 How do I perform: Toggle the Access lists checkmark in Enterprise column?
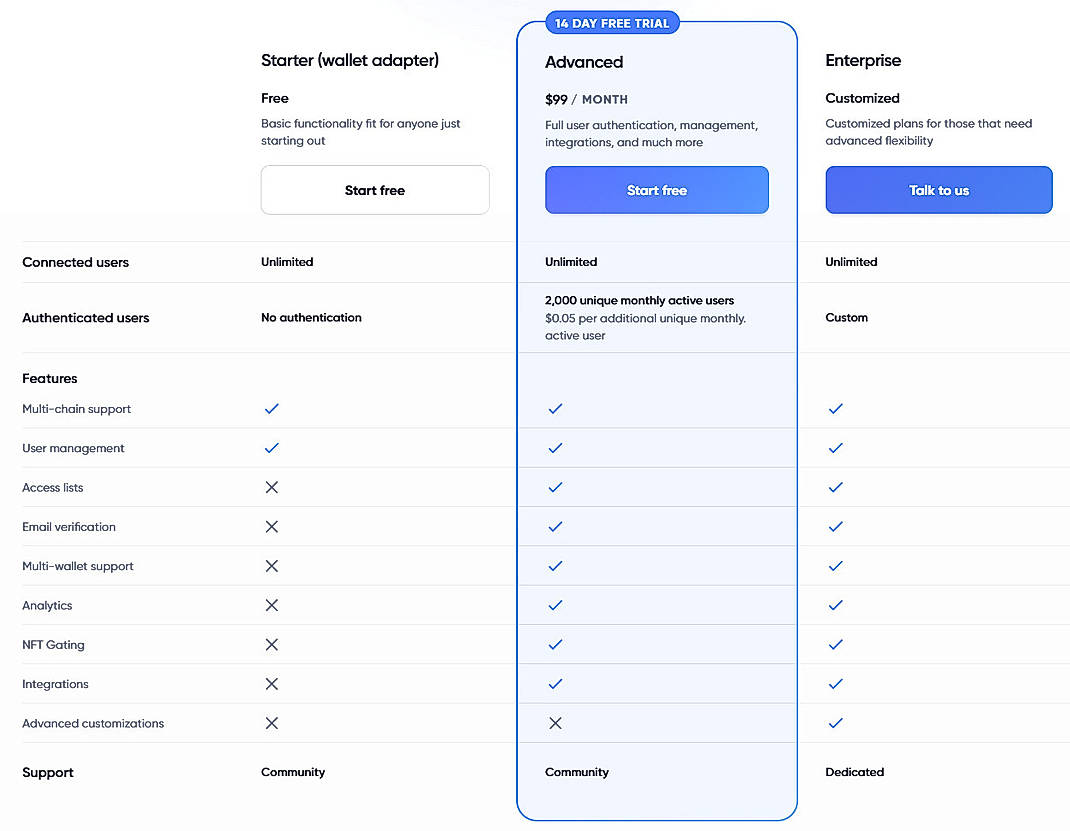pyautogui.click(x=835, y=487)
